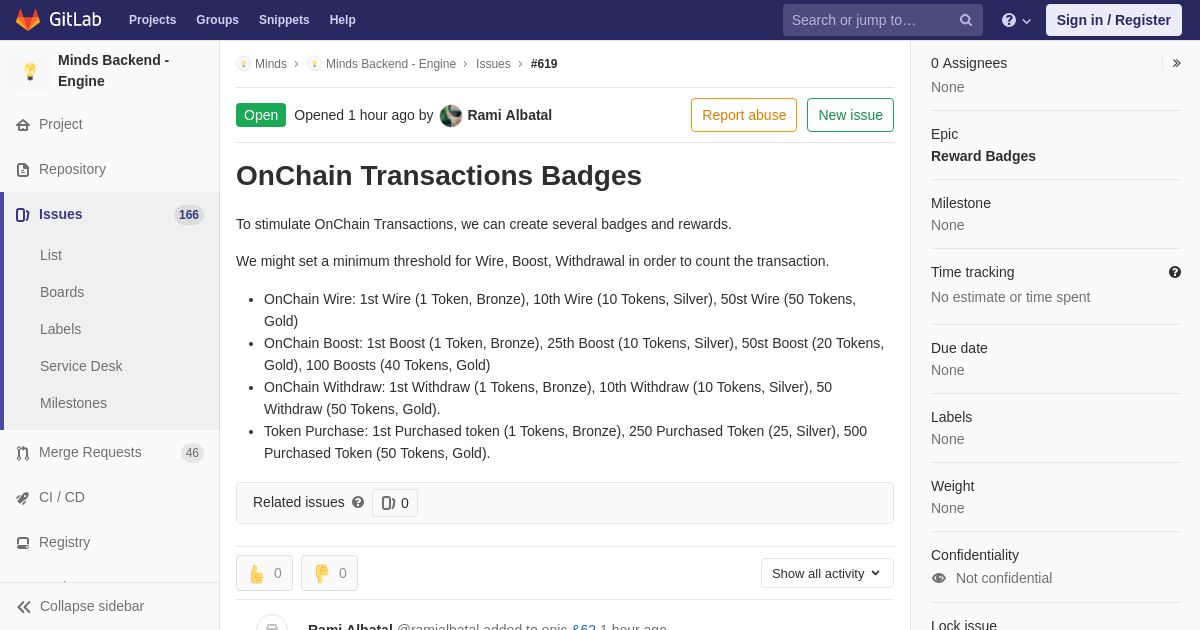
Task: Select the Boards issues submenu item
Action: (x=62, y=292)
